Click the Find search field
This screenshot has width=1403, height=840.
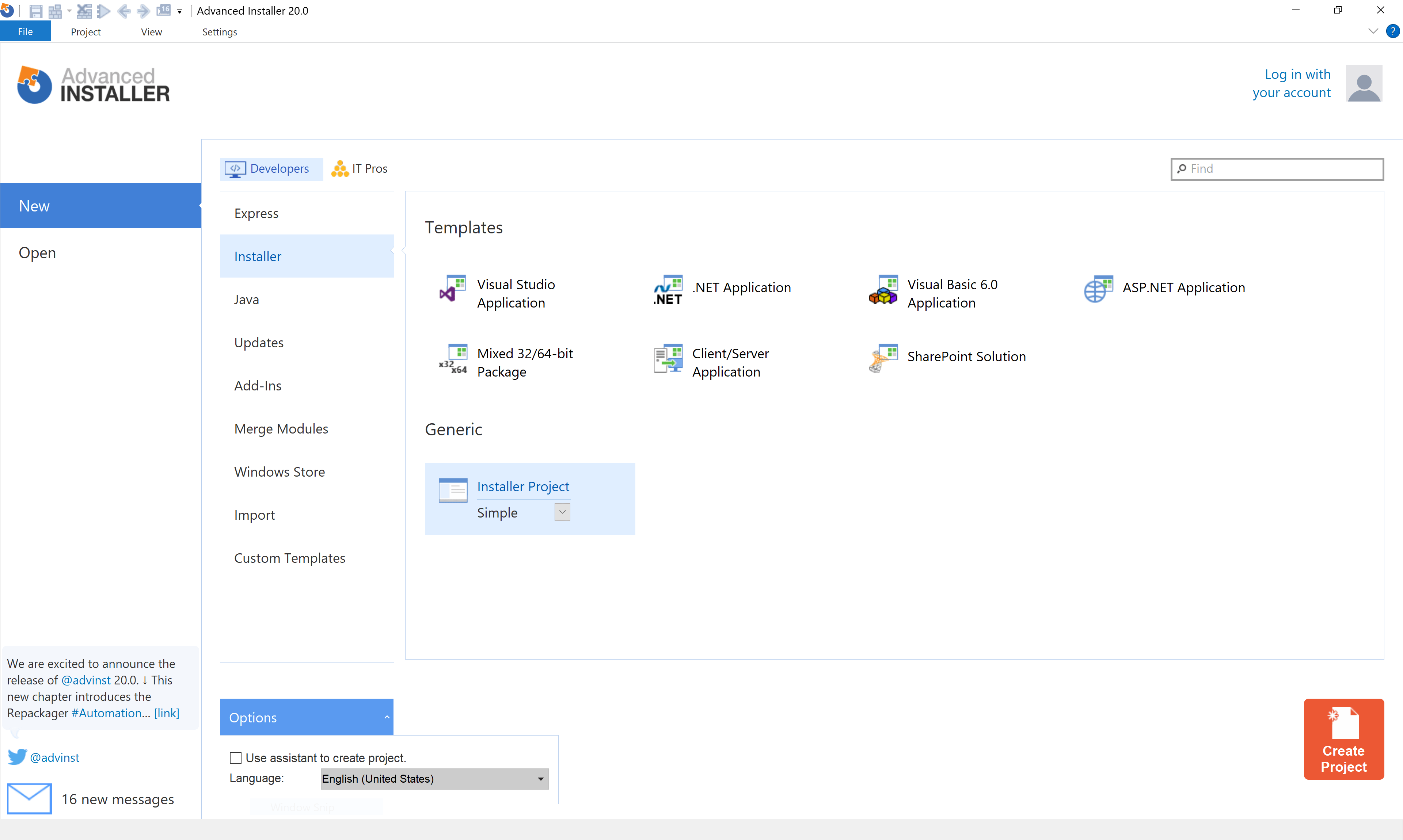coord(1277,169)
